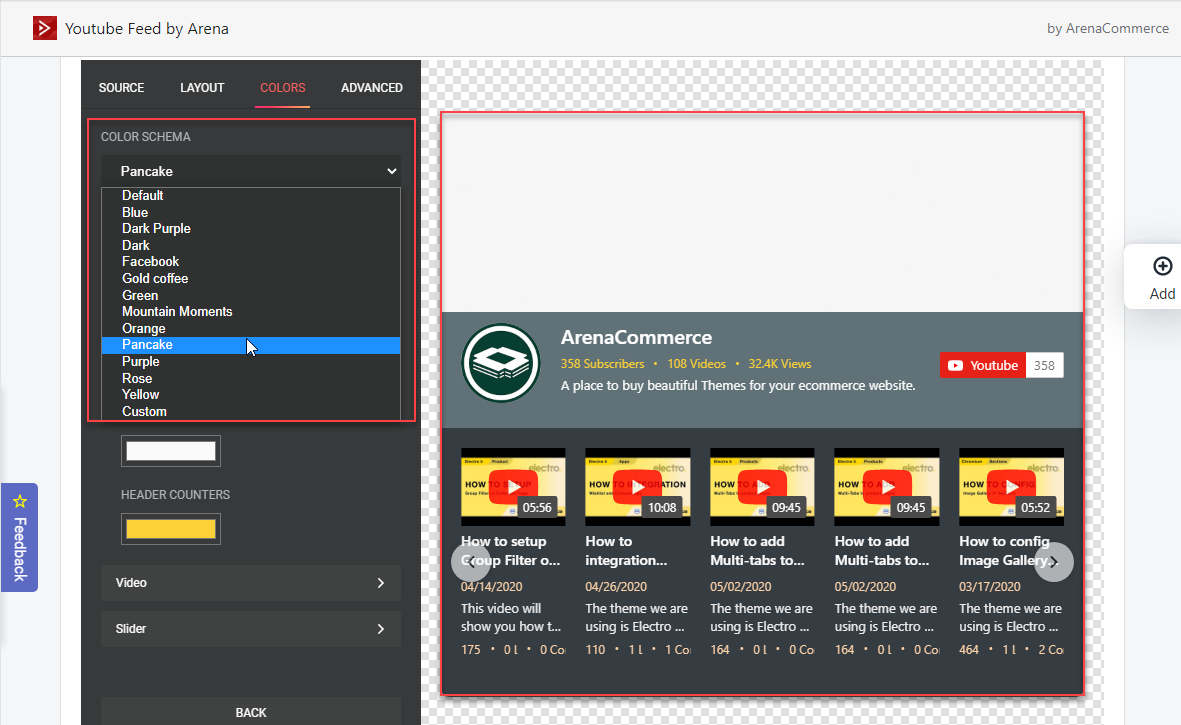Image resolution: width=1181 pixels, height=725 pixels.
Task: Pick the Dark Purple schema option
Action: (251, 229)
